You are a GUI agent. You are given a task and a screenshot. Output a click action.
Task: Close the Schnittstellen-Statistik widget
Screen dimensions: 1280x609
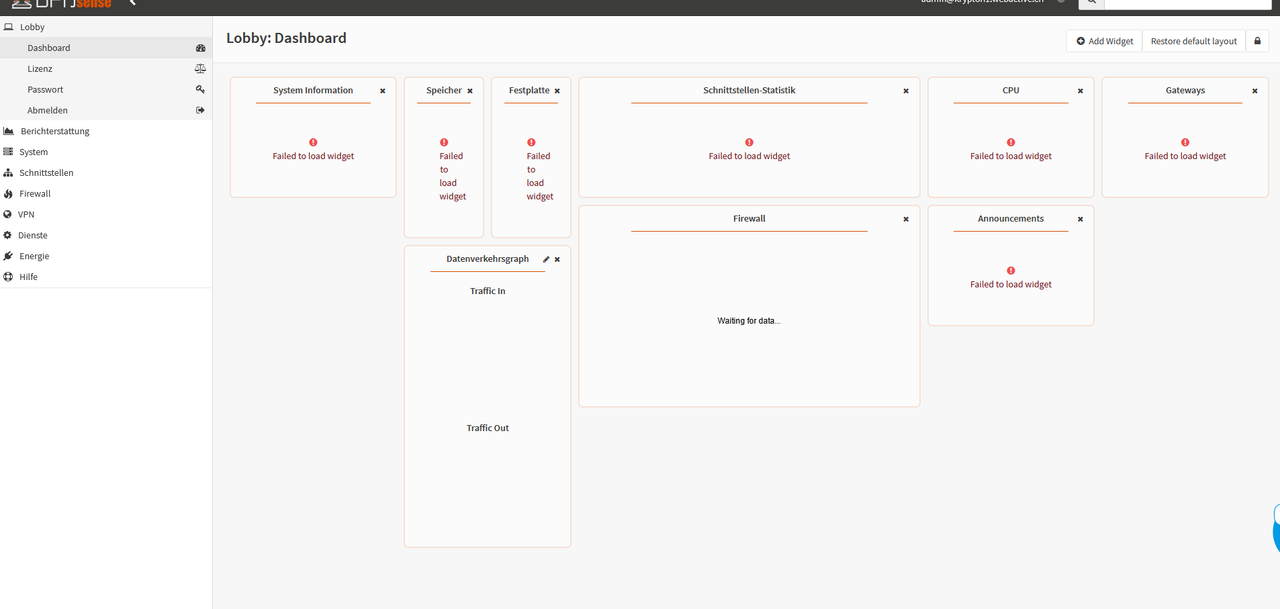point(906,91)
